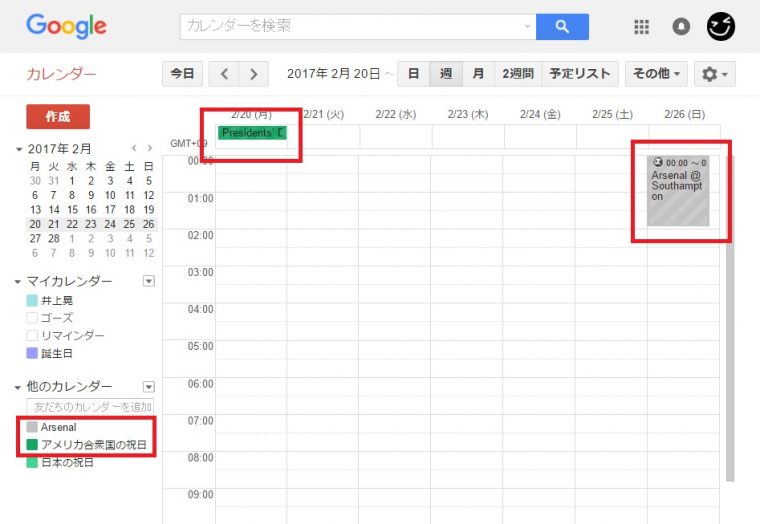Select day 31 in the mini calendar
Screen dimensions: 760x524
54,181
